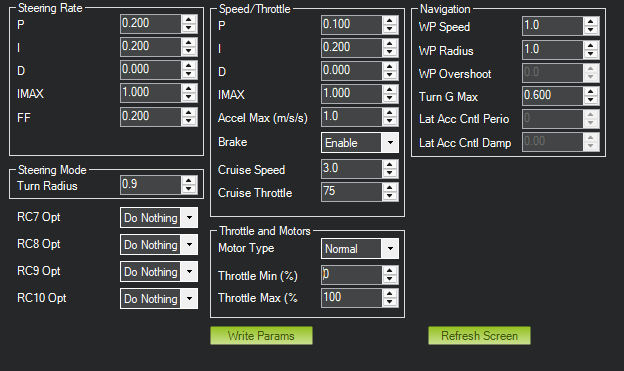The width and height of the screenshot is (624, 371).
Task: Focus the Throttle Min percent field
Action: coord(352,275)
